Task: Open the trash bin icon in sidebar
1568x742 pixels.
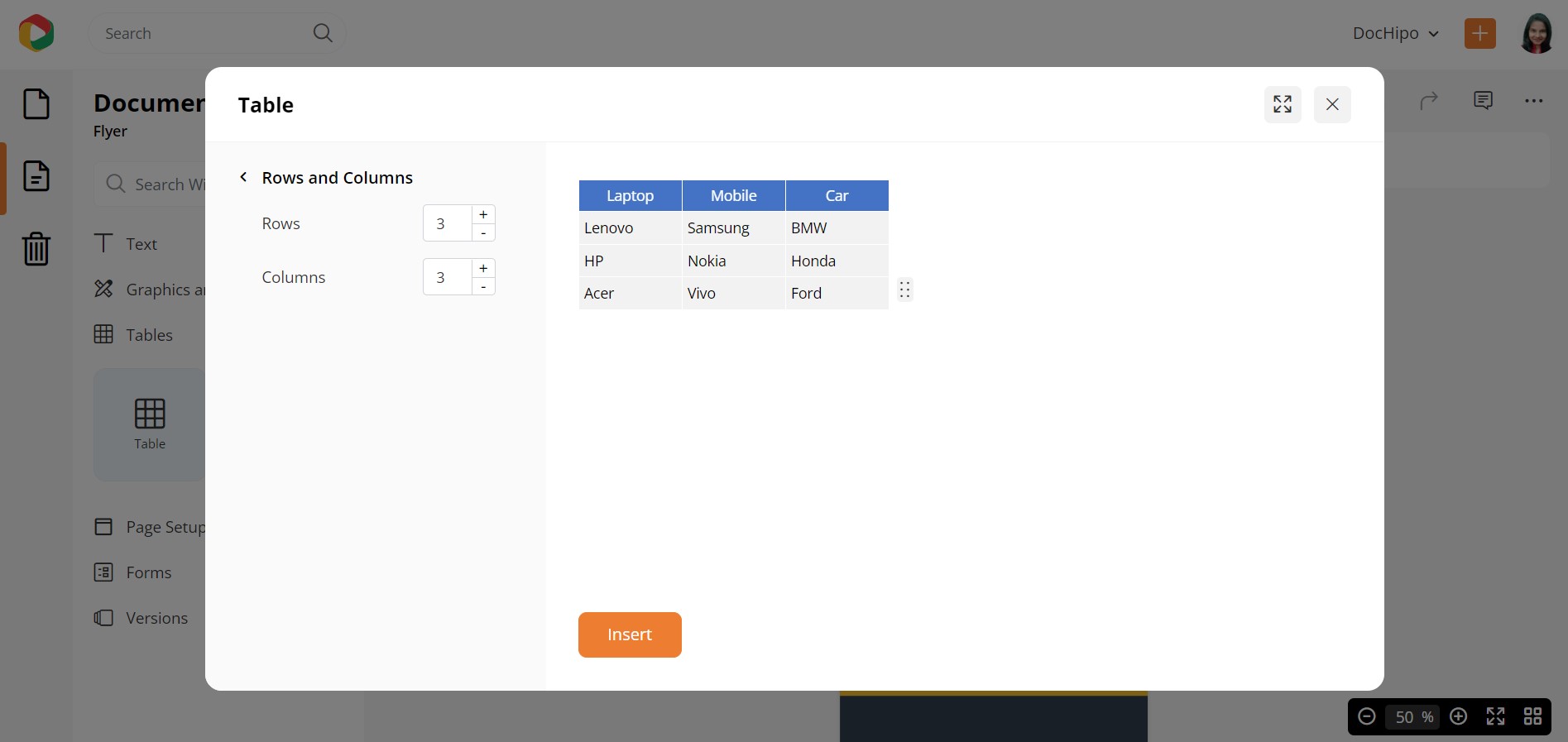Action: click(x=36, y=248)
